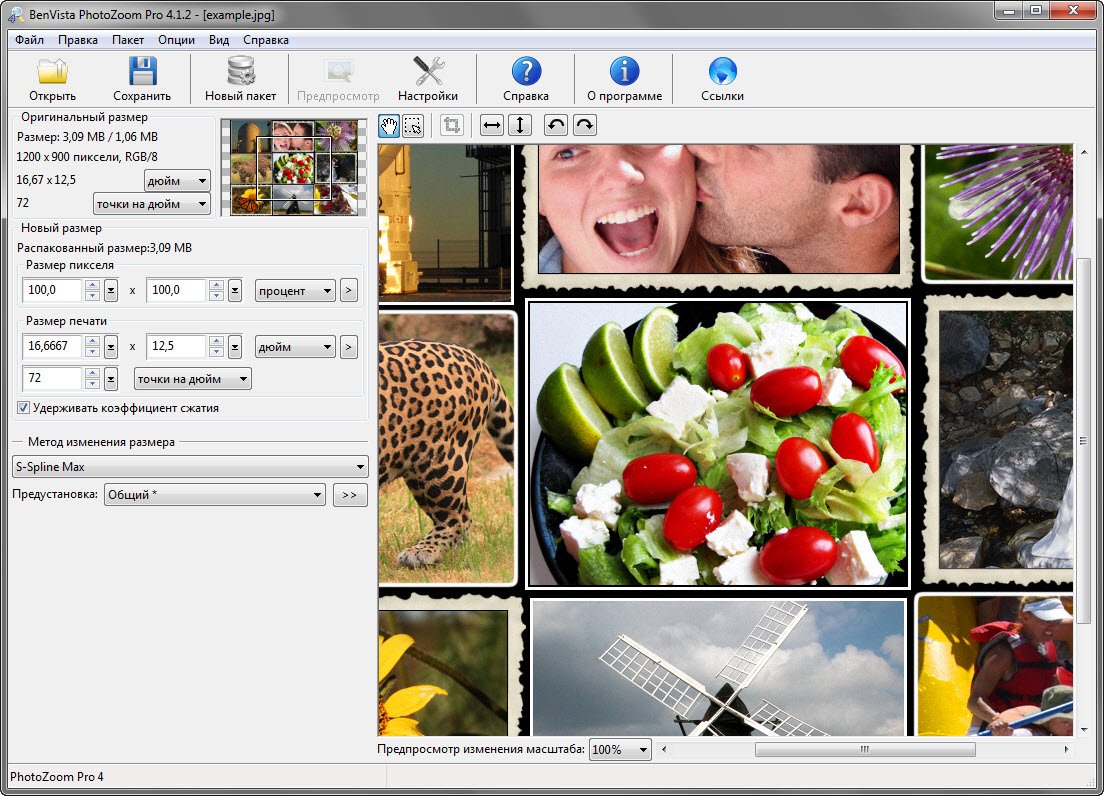
Task: Open the процент units dropdown
Action: point(295,291)
